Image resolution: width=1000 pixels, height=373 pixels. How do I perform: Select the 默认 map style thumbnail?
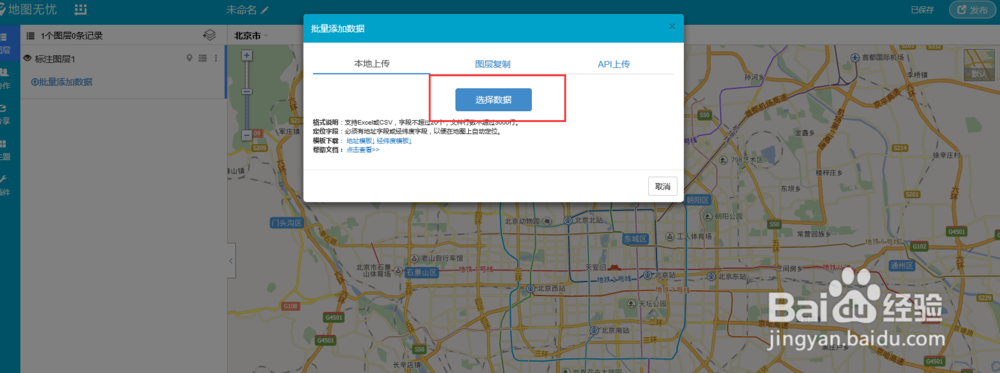[978, 65]
